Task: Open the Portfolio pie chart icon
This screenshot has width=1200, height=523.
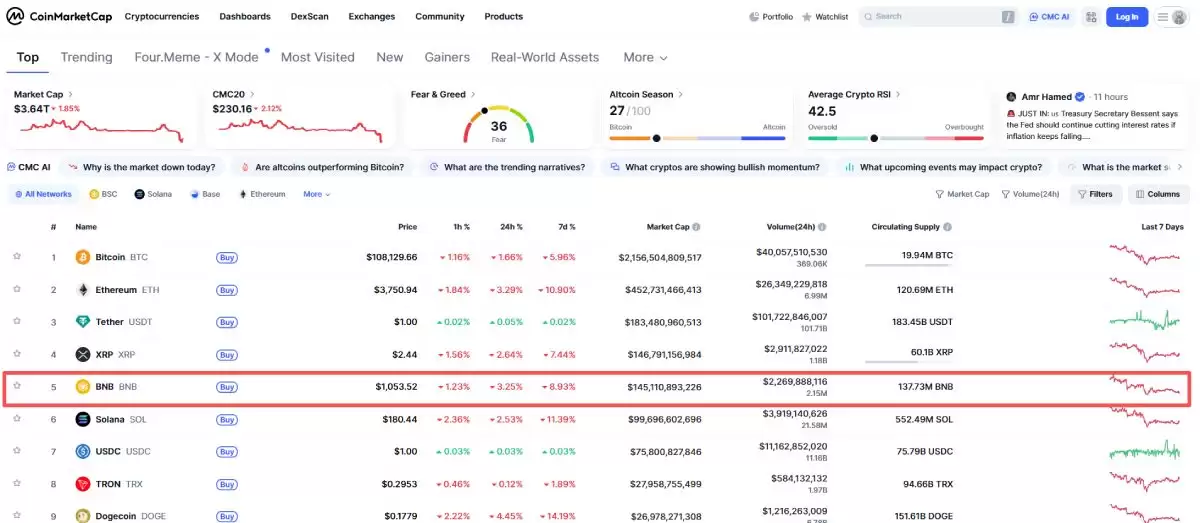Action: pos(754,17)
